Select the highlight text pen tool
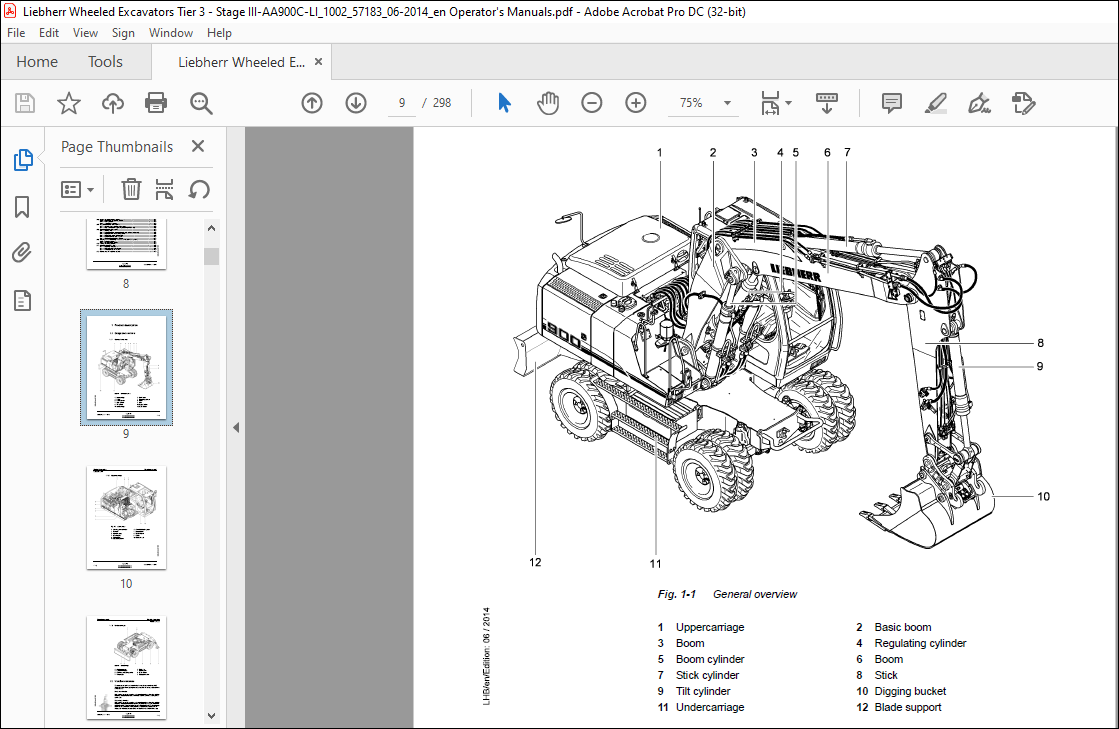The image size is (1119, 729). [936, 103]
